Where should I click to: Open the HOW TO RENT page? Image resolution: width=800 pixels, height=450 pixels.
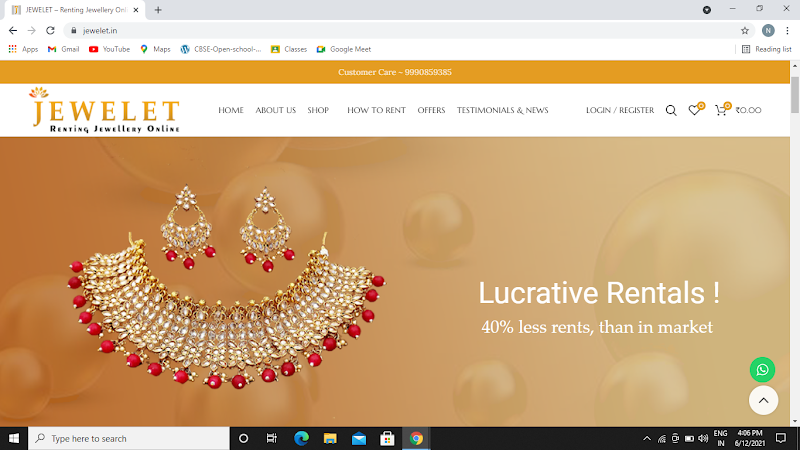pos(376,111)
